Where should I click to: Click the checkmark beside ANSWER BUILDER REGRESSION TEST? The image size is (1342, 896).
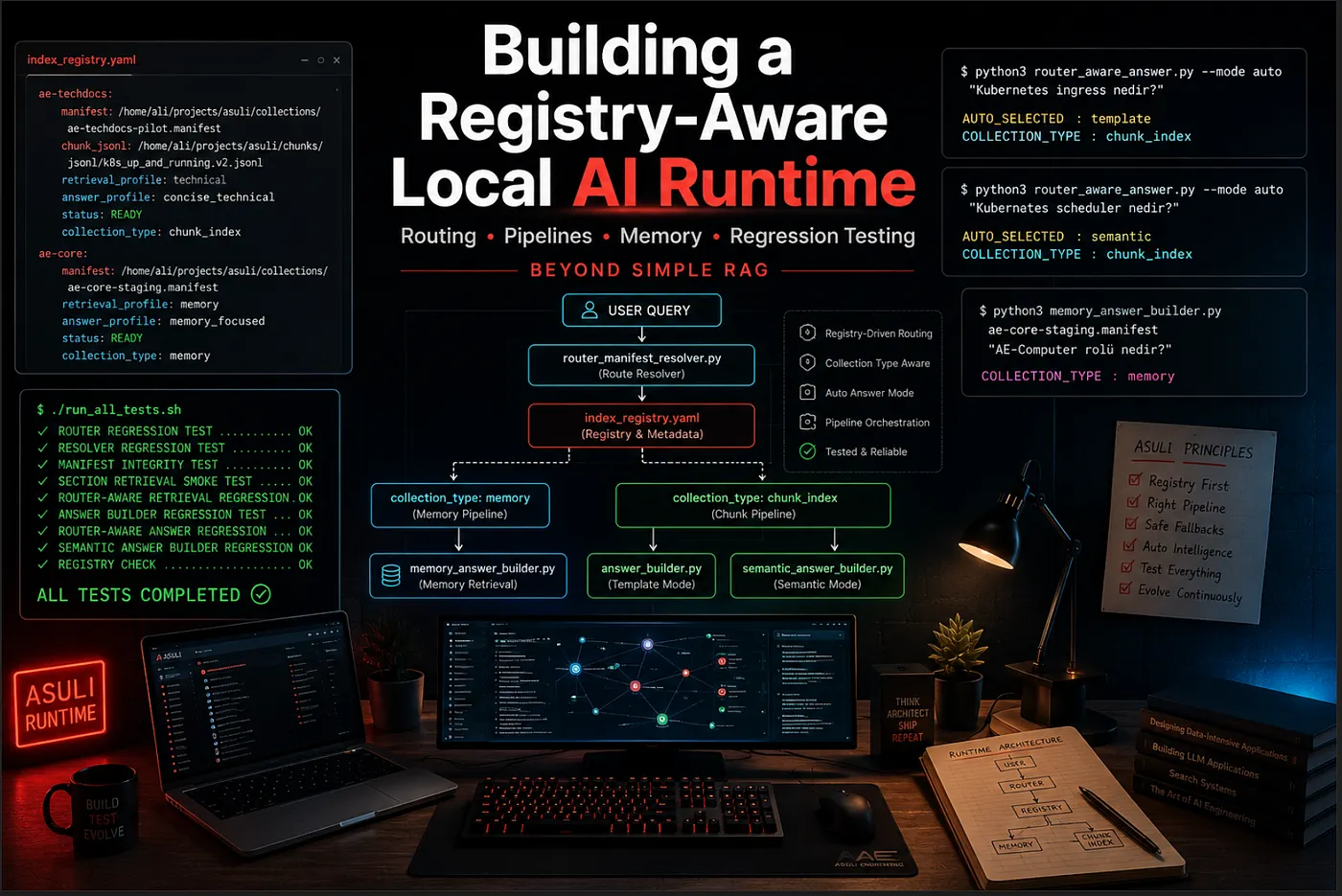(43, 514)
